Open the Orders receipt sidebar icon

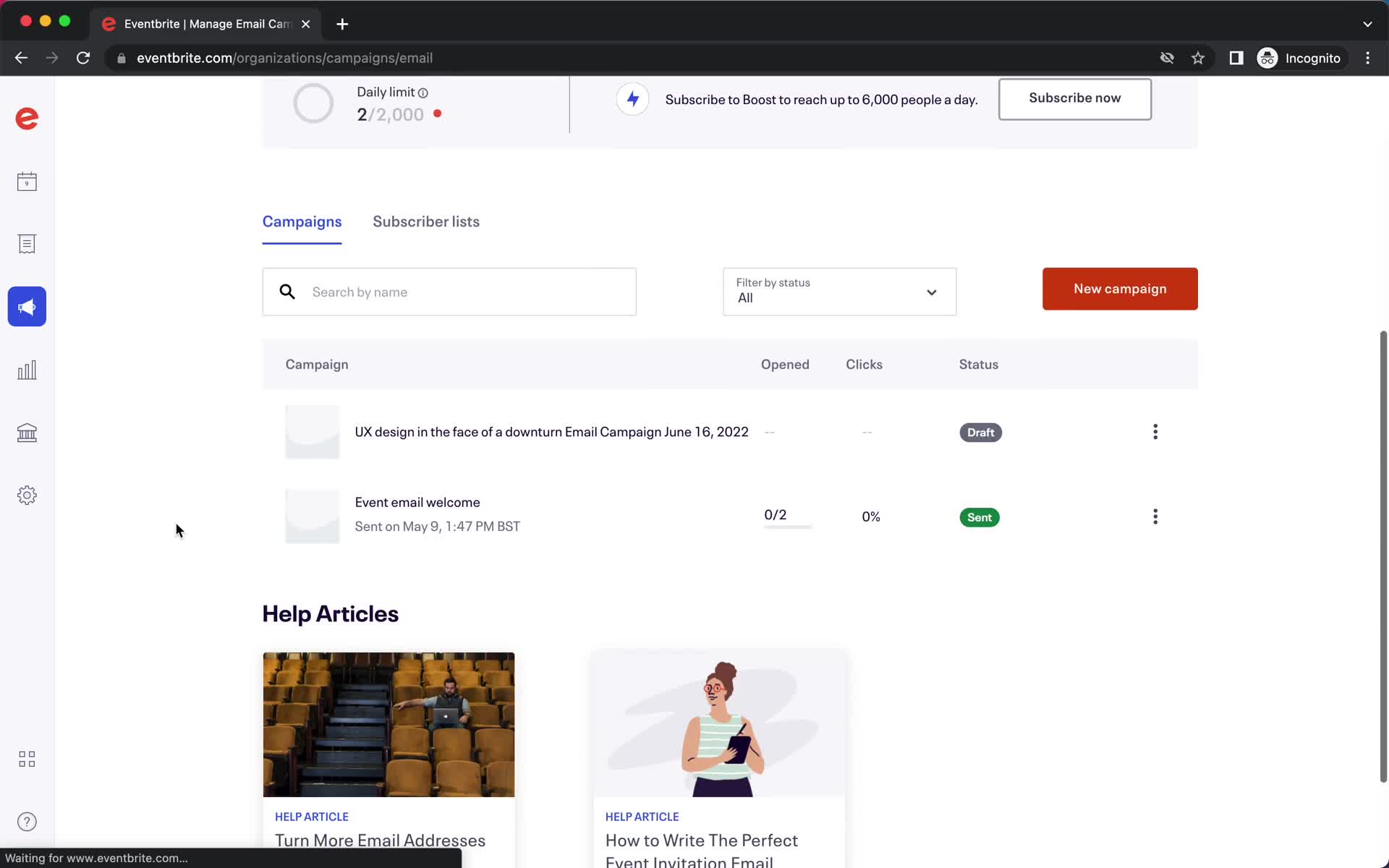[27, 244]
